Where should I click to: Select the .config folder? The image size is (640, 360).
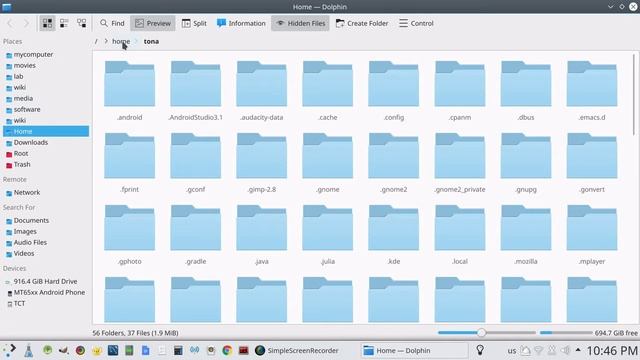click(x=394, y=91)
